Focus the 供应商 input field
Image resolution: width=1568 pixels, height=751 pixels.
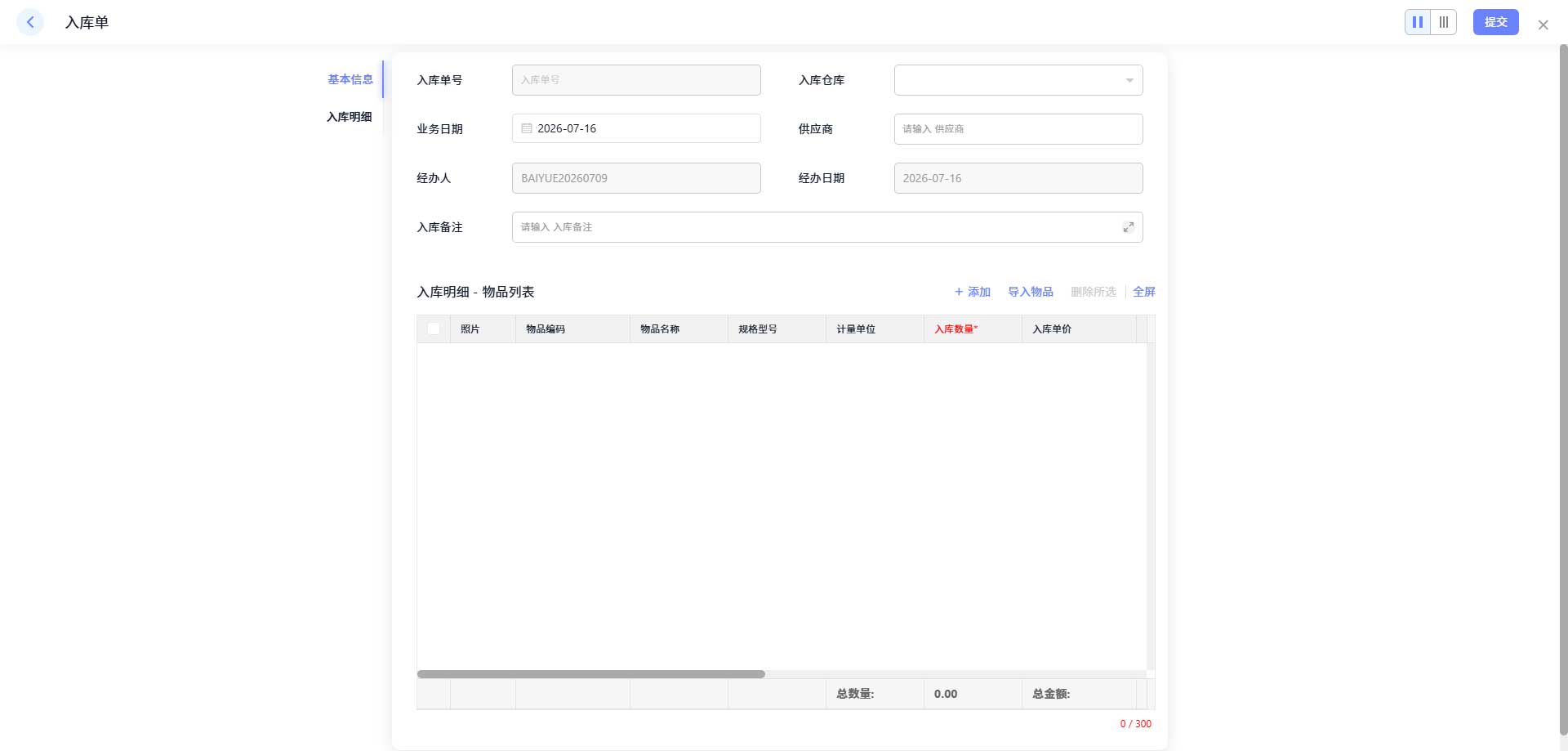pos(1018,129)
